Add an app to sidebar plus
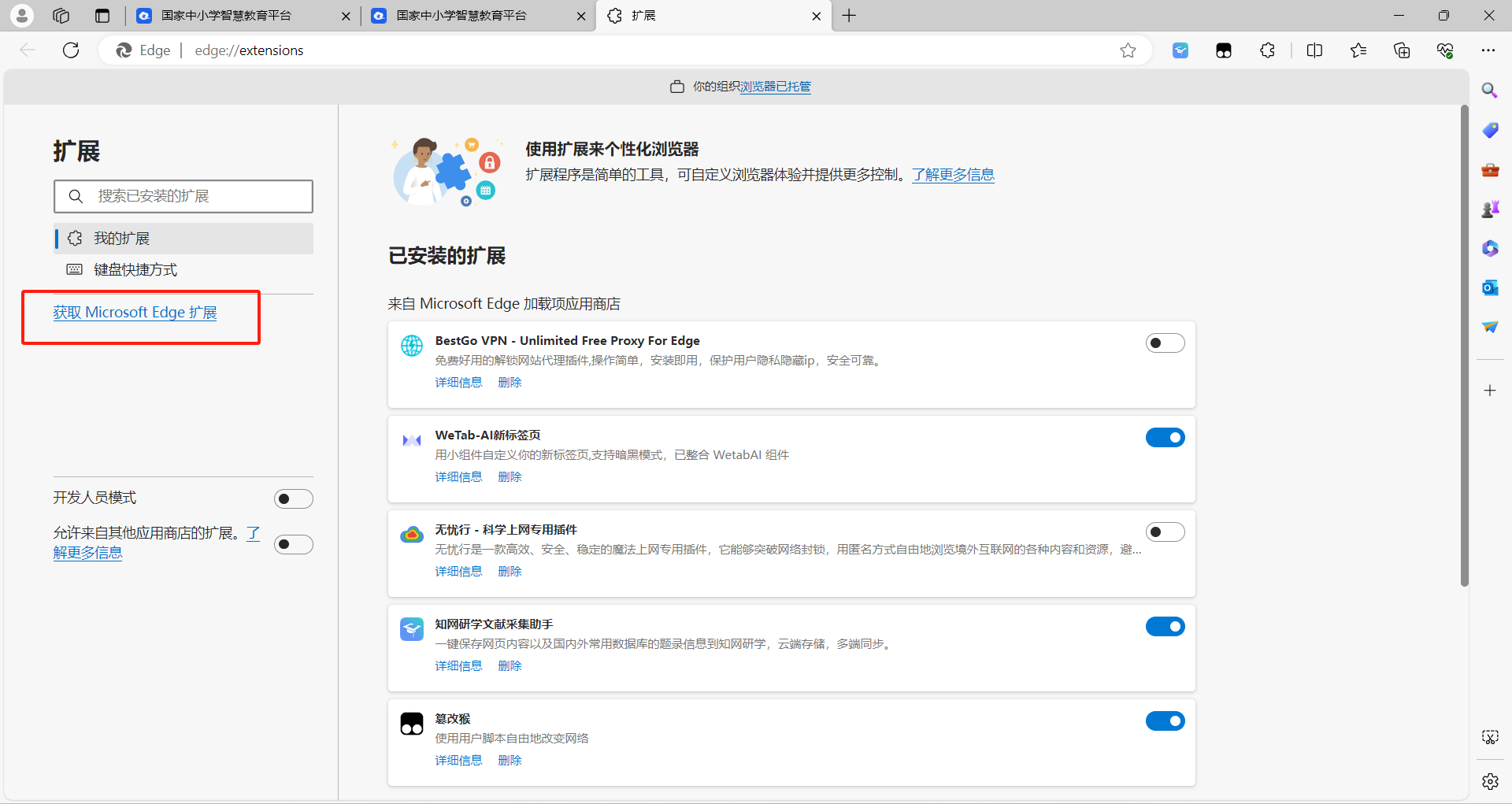Image resolution: width=1512 pixels, height=804 pixels. click(x=1490, y=391)
